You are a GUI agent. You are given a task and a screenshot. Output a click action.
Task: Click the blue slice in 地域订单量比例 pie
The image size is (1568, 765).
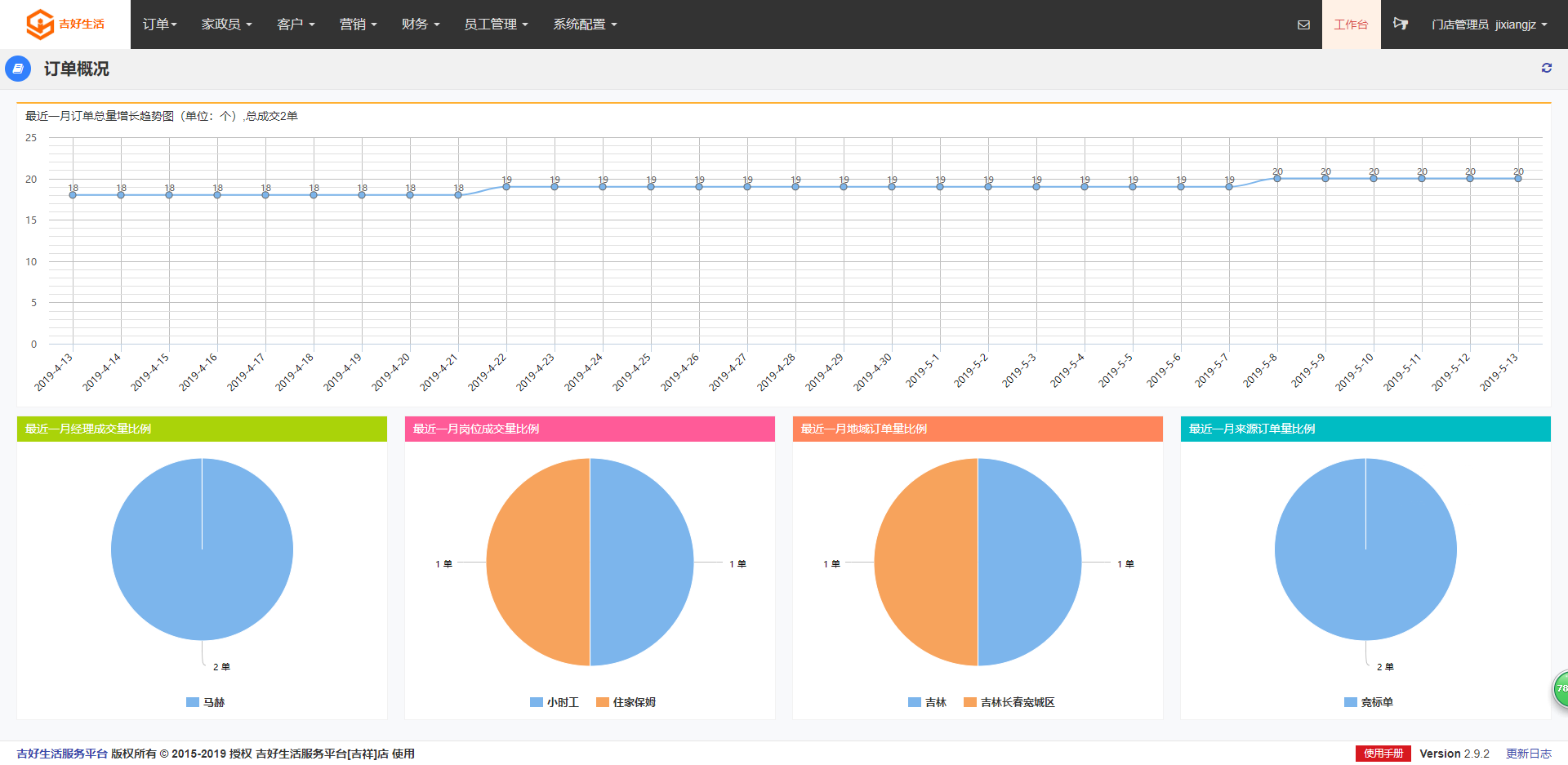point(1029,562)
